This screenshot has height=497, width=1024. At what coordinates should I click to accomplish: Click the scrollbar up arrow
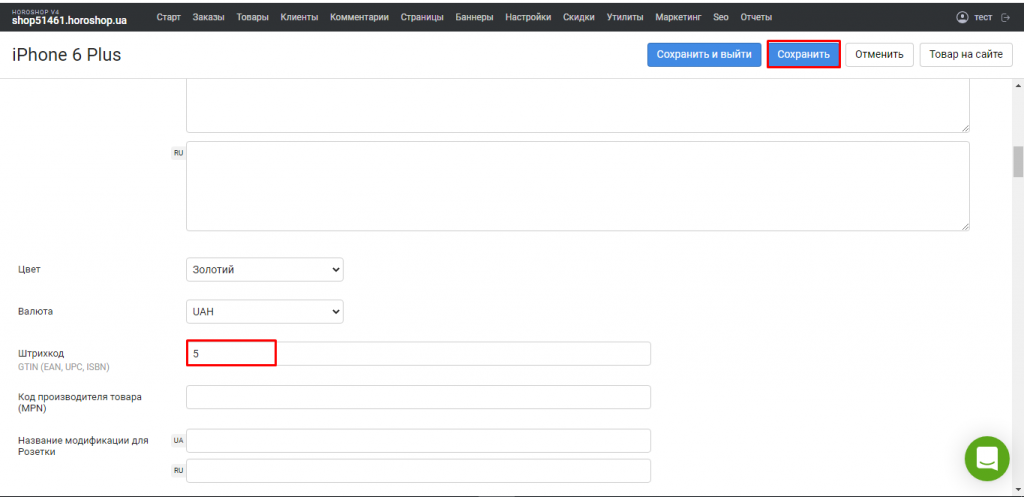click(x=1017, y=86)
